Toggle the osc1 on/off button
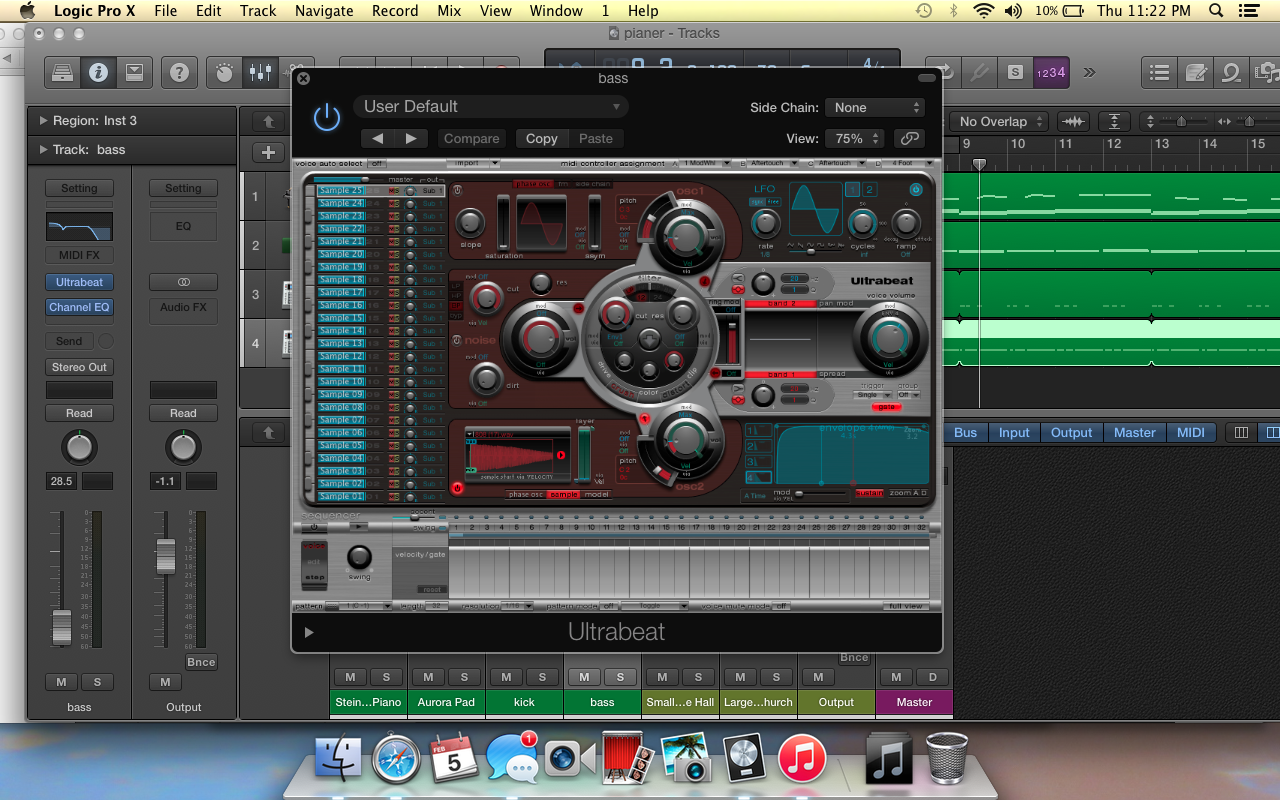Screen dimensions: 1280x800 pyautogui.click(x=457, y=191)
